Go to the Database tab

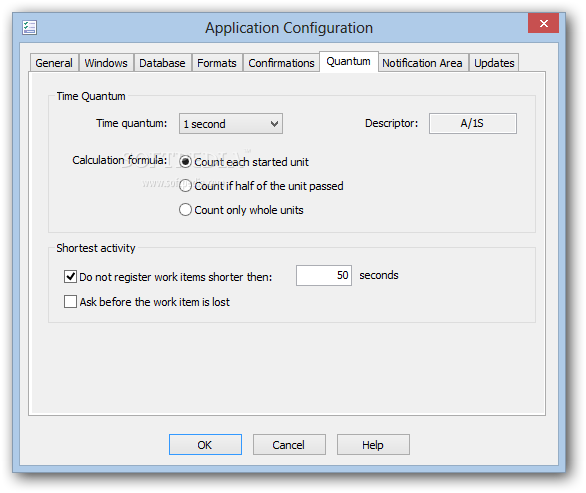coord(162,63)
